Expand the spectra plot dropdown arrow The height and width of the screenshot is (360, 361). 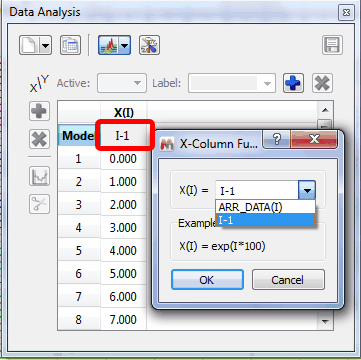tap(125, 45)
